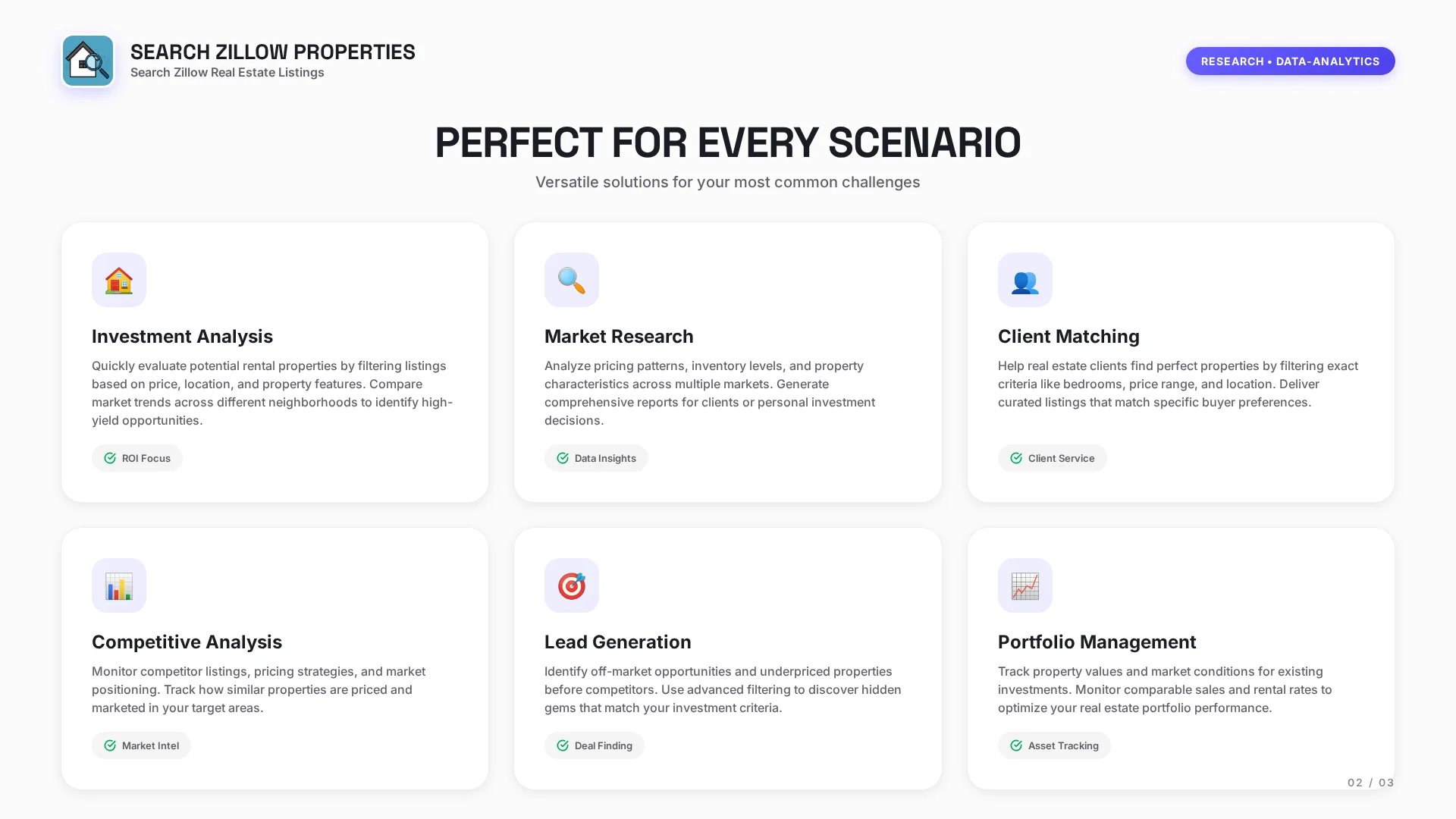The width and height of the screenshot is (1456, 819).
Task: Click the house icon for Investment Analysis
Action: point(119,281)
